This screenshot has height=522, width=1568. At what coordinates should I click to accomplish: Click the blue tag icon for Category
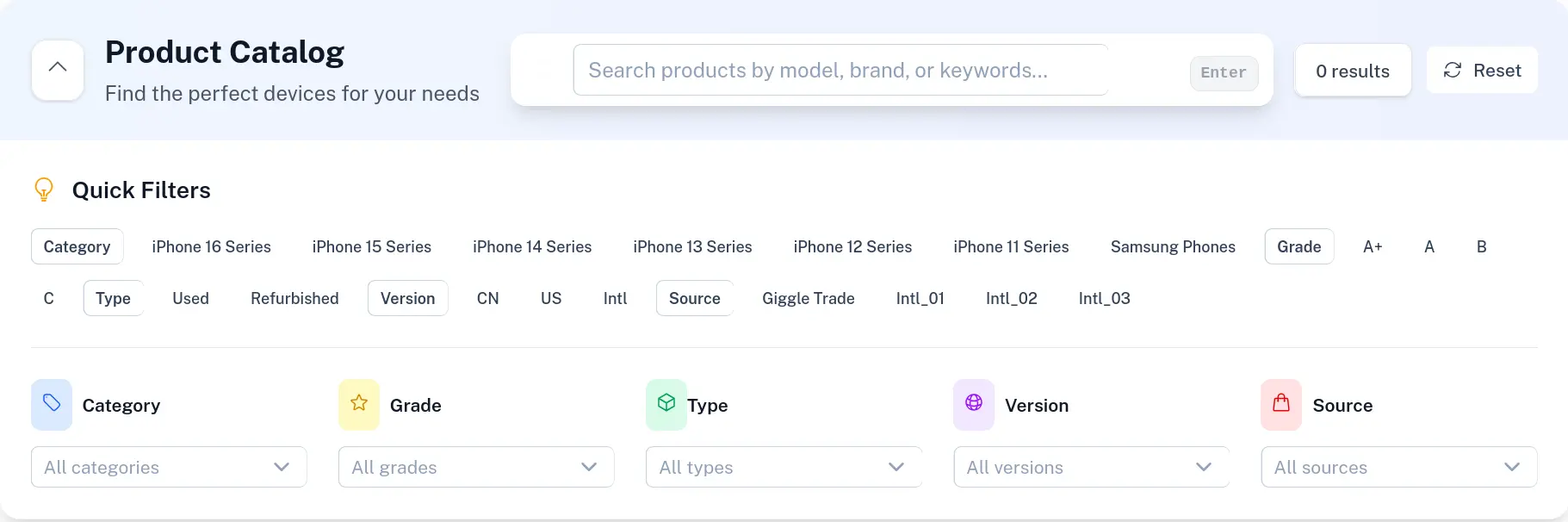click(x=51, y=405)
